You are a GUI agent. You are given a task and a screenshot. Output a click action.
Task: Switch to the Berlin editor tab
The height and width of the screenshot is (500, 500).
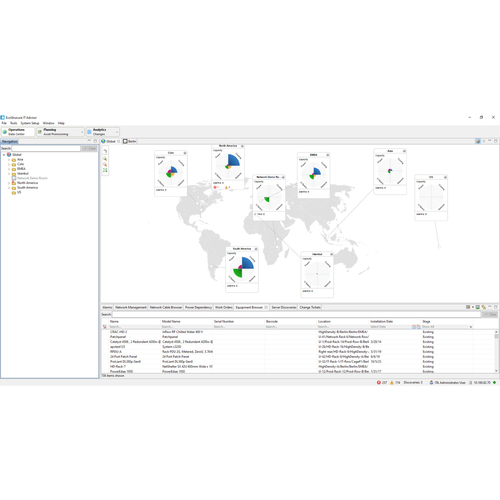coord(130,141)
